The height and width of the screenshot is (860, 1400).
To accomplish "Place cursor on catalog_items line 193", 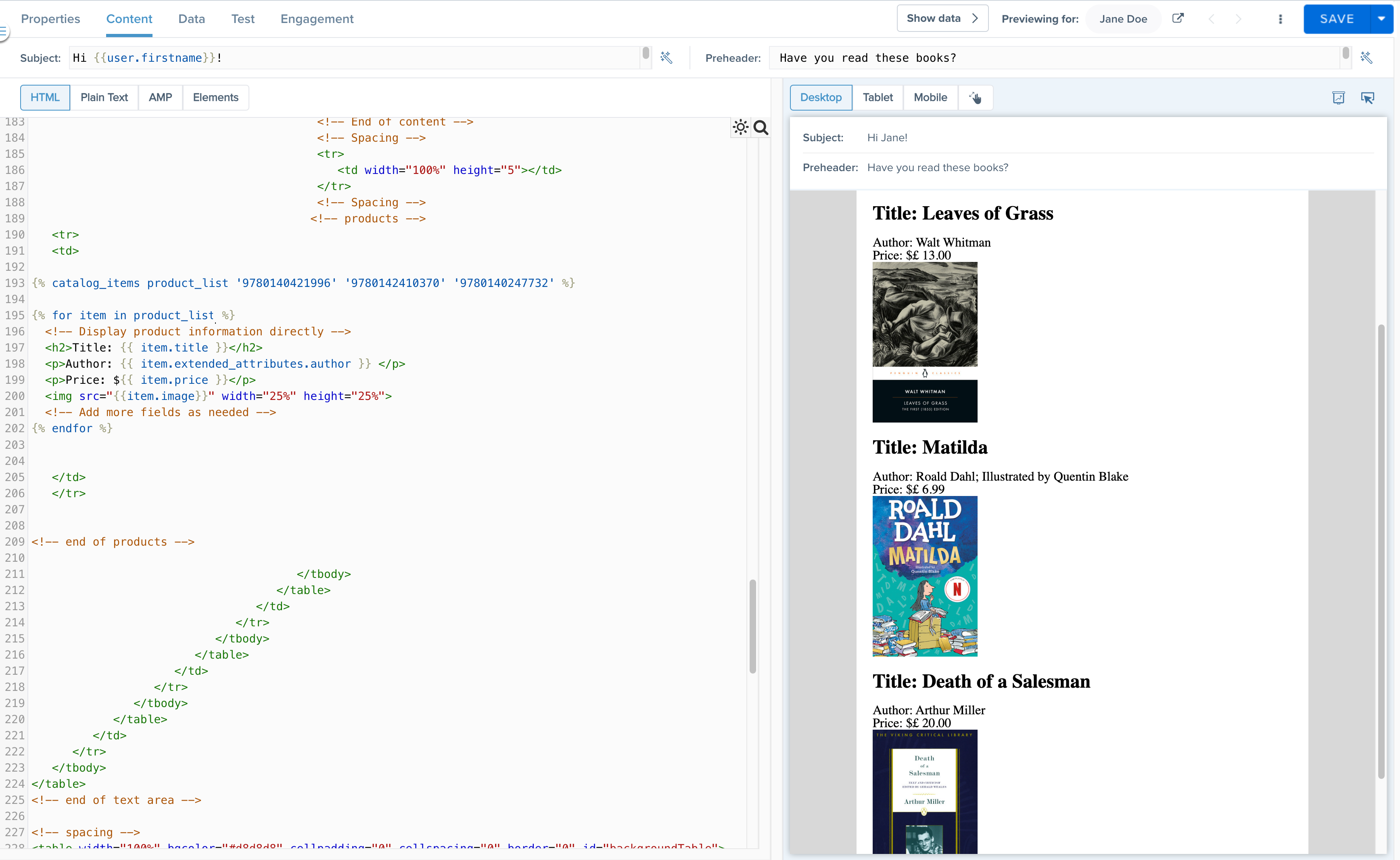I will 303,282.
